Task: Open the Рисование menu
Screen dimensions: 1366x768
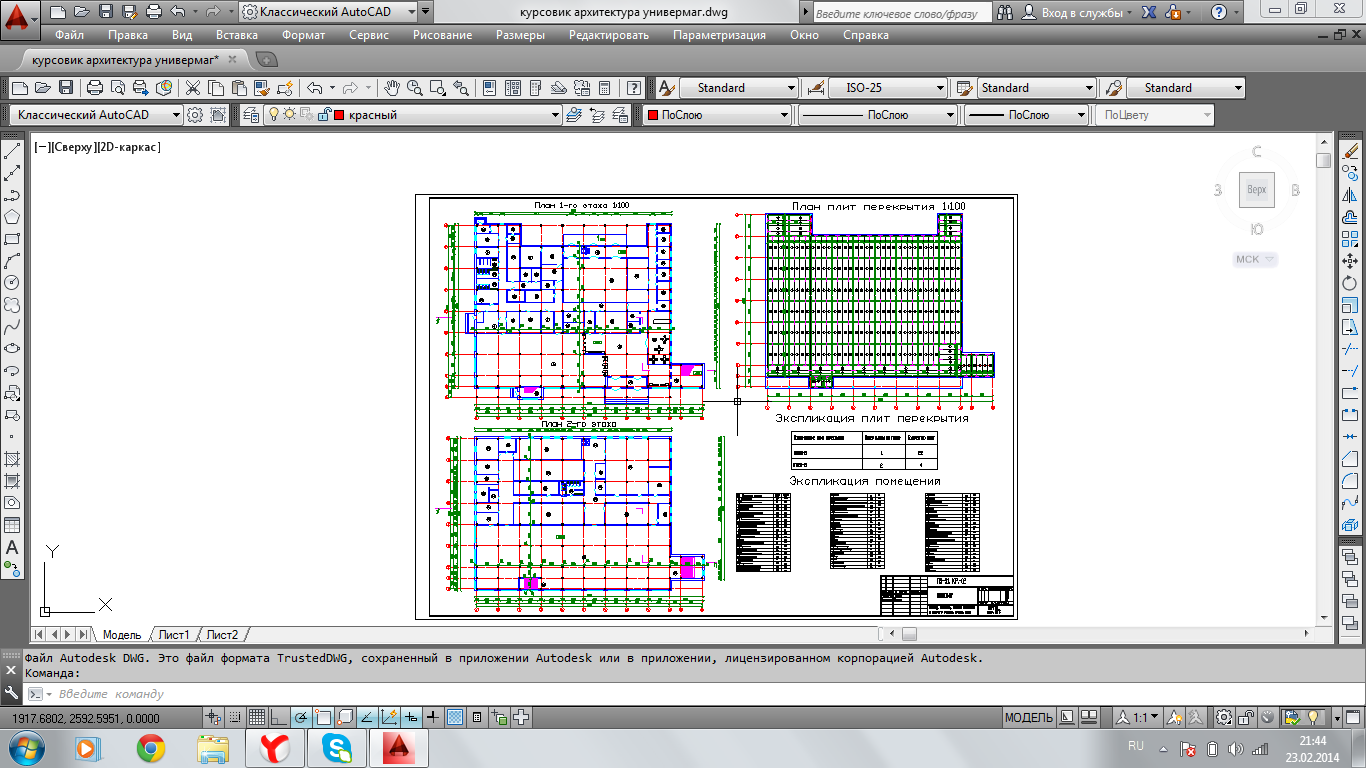Action: pyautogui.click(x=442, y=34)
